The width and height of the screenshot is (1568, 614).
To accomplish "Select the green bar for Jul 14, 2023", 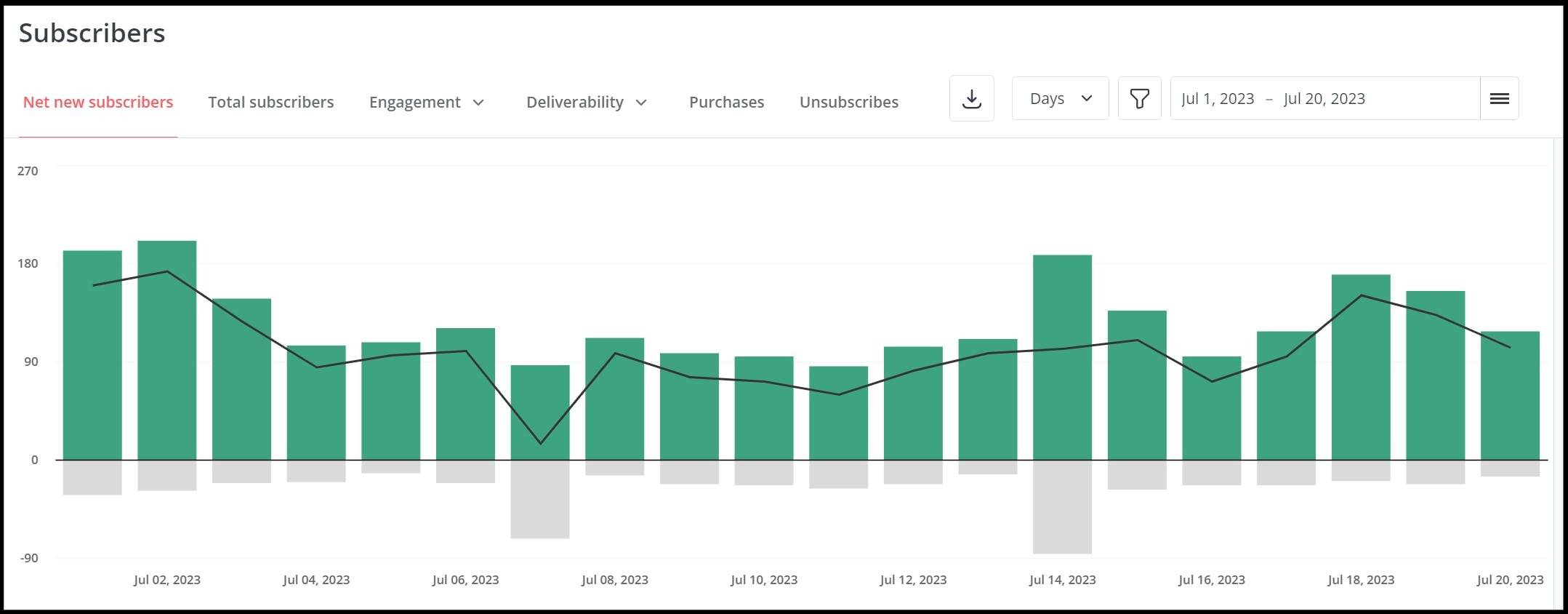I will click(1062, 356).
